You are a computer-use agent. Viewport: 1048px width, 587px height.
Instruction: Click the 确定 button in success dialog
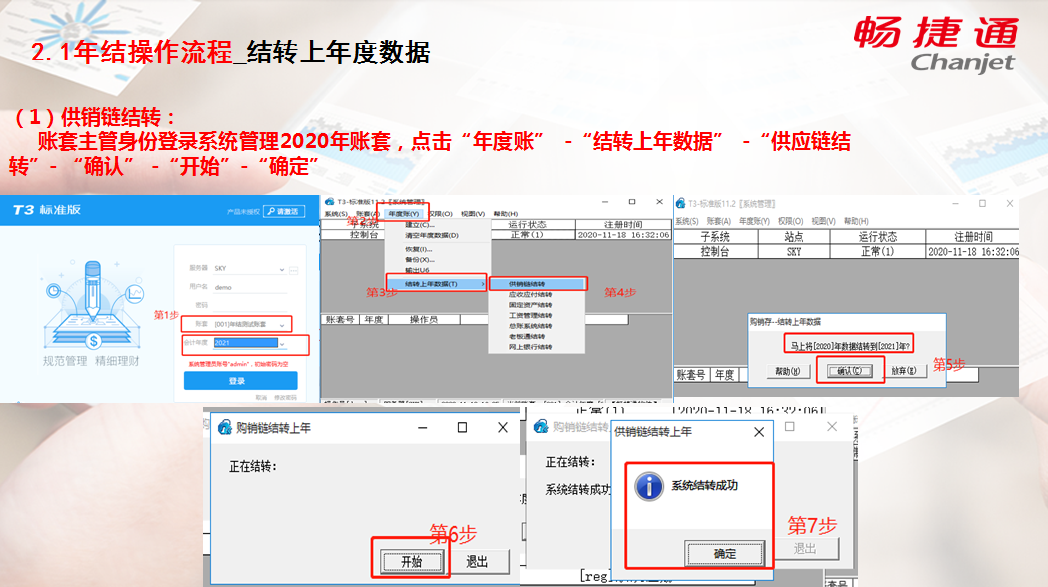point(725,554)
